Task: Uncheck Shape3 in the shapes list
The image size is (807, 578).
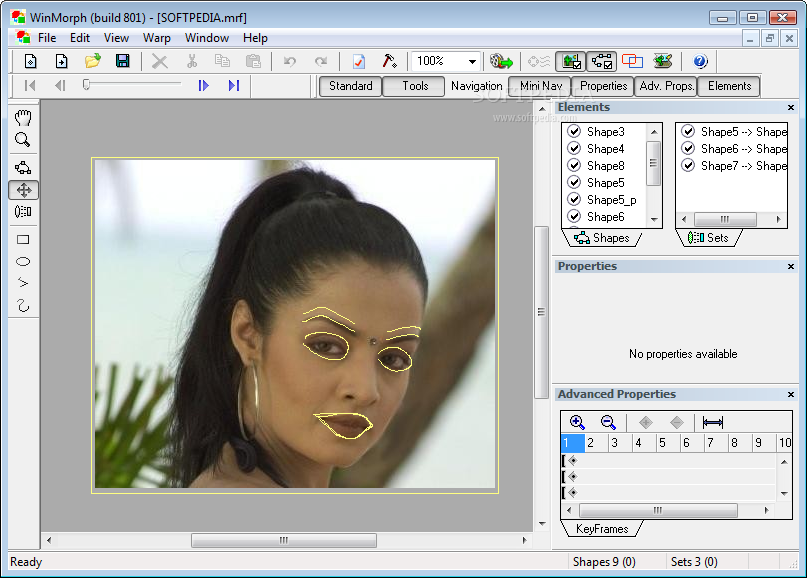Action: point(574,132)
